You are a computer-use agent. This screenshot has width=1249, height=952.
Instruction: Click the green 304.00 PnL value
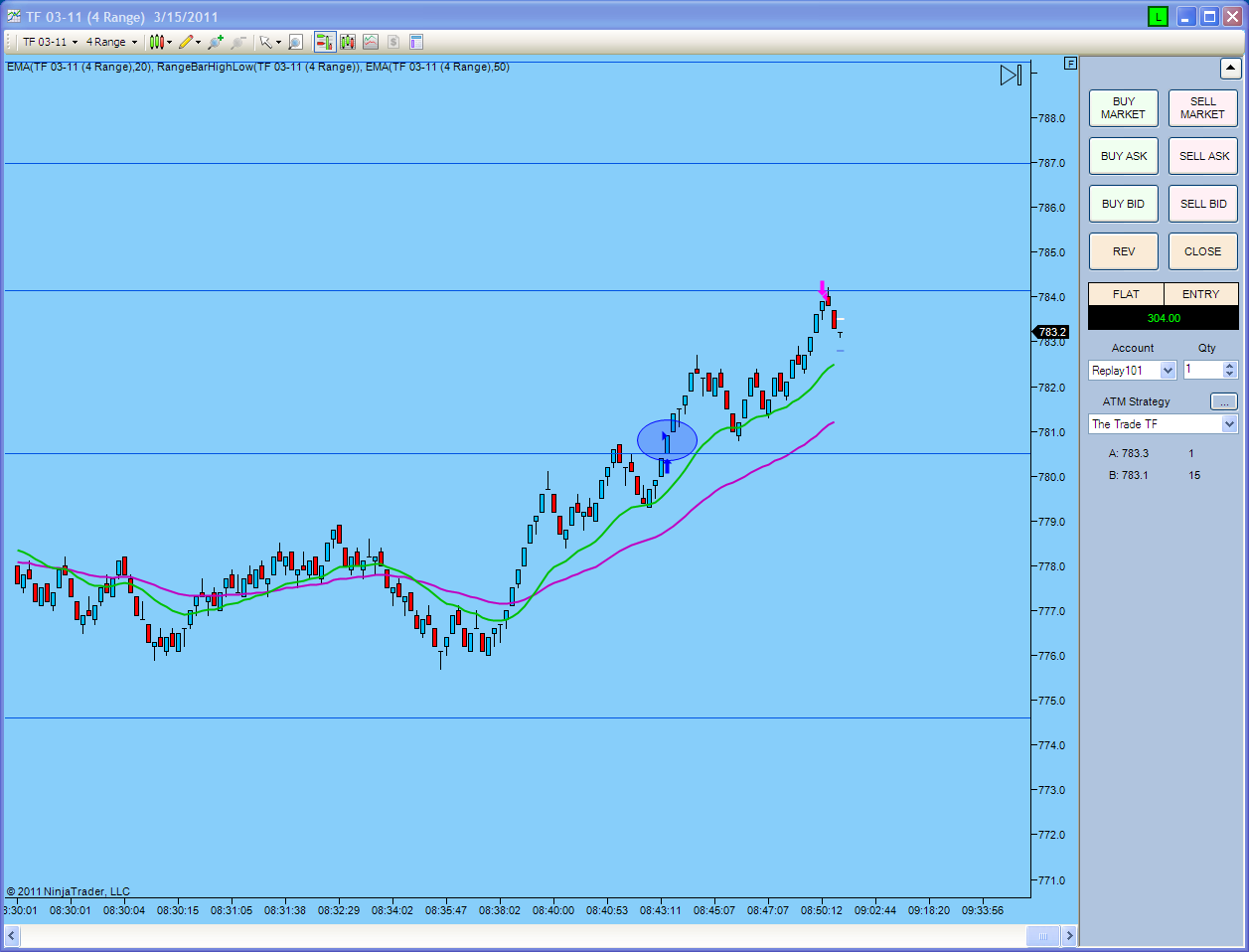1164,318
